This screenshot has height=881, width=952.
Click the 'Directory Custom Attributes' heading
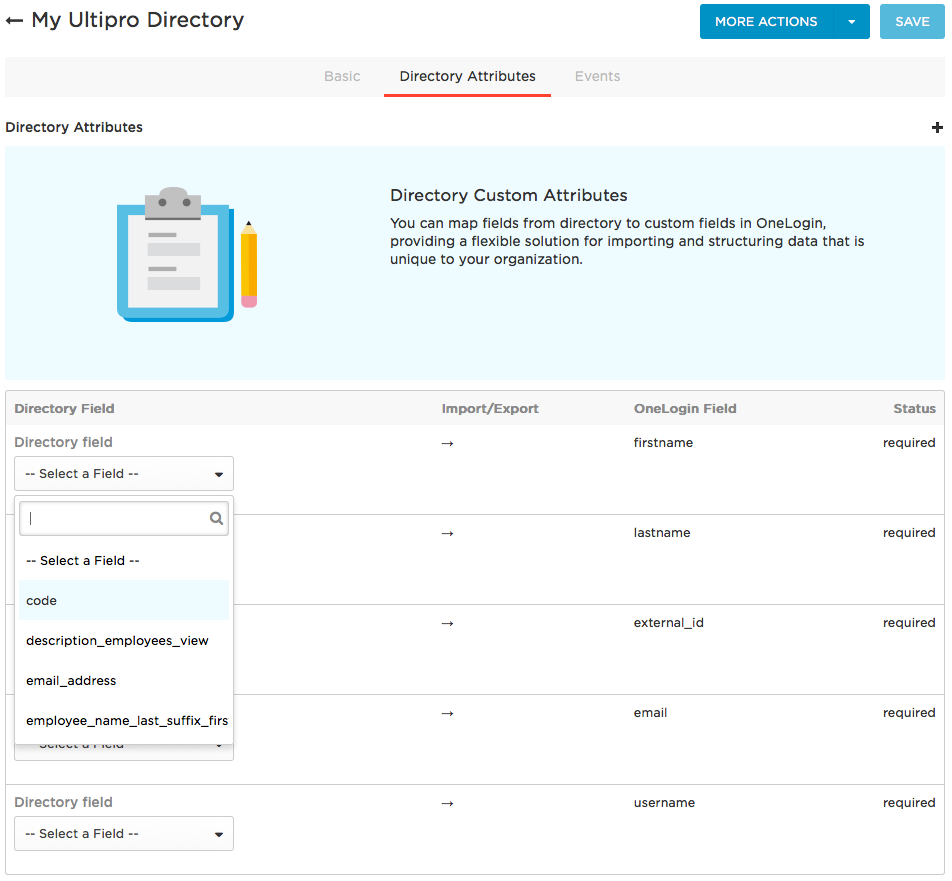(509, 196)
